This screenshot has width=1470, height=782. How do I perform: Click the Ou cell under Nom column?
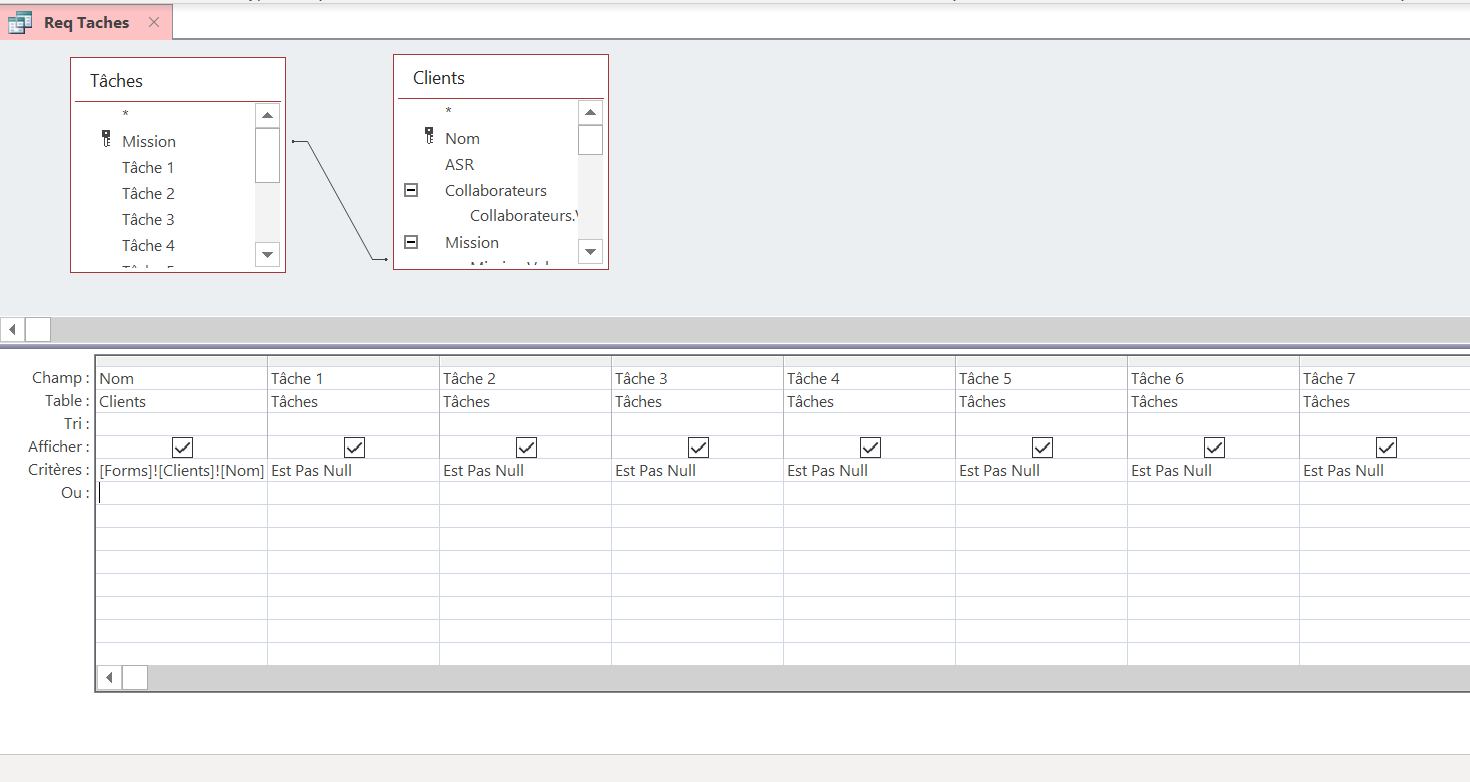pos(181,493)
